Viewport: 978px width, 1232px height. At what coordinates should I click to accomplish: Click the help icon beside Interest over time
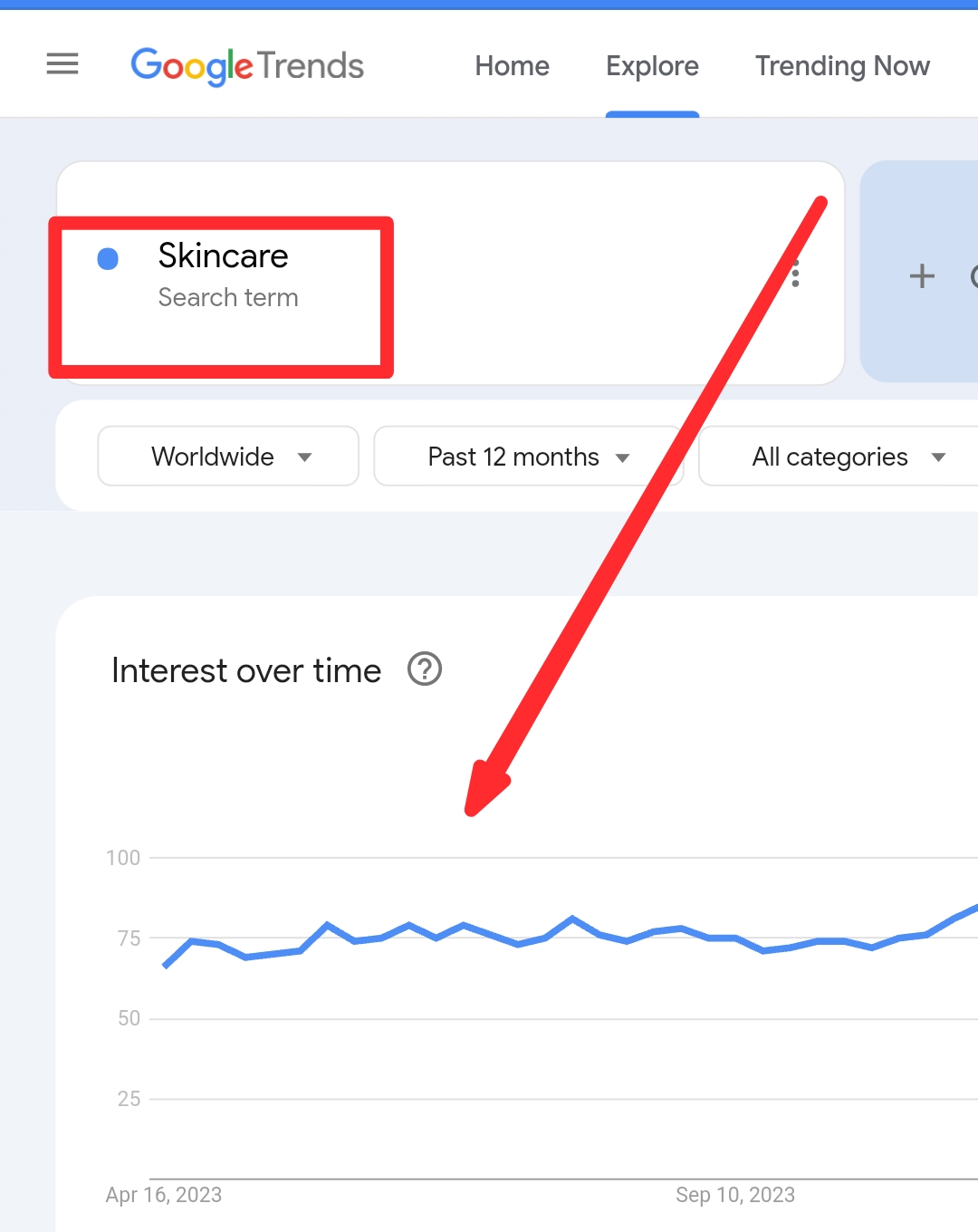point(424,669)
